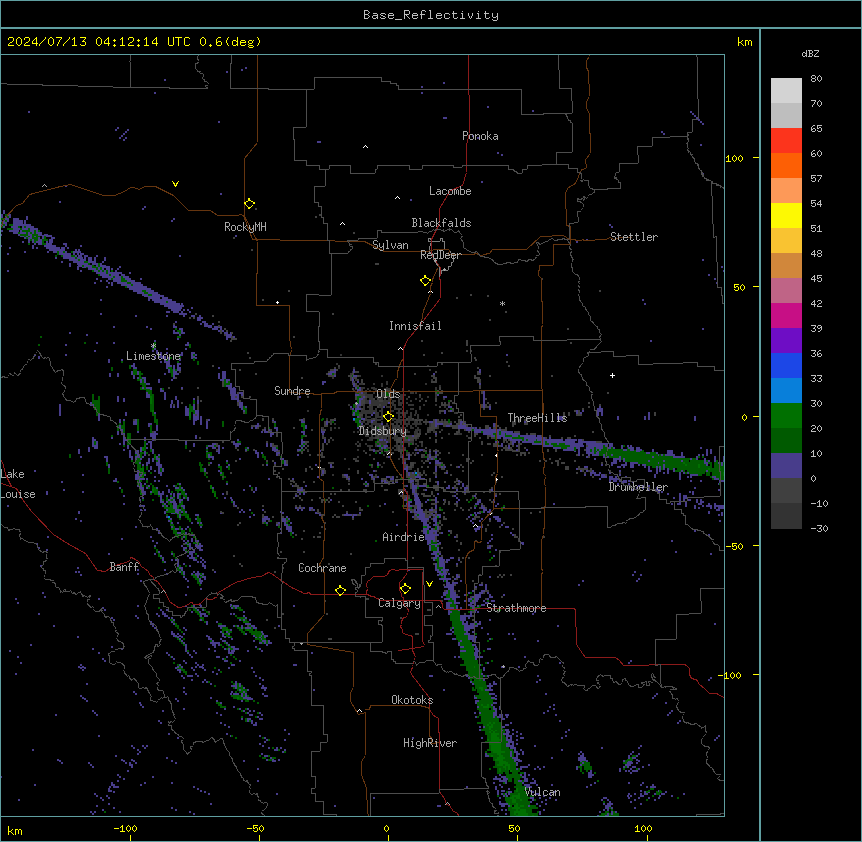Screen dimensions: 862x842
Task: Click the Ponoka city label
Action: [480, 136]
